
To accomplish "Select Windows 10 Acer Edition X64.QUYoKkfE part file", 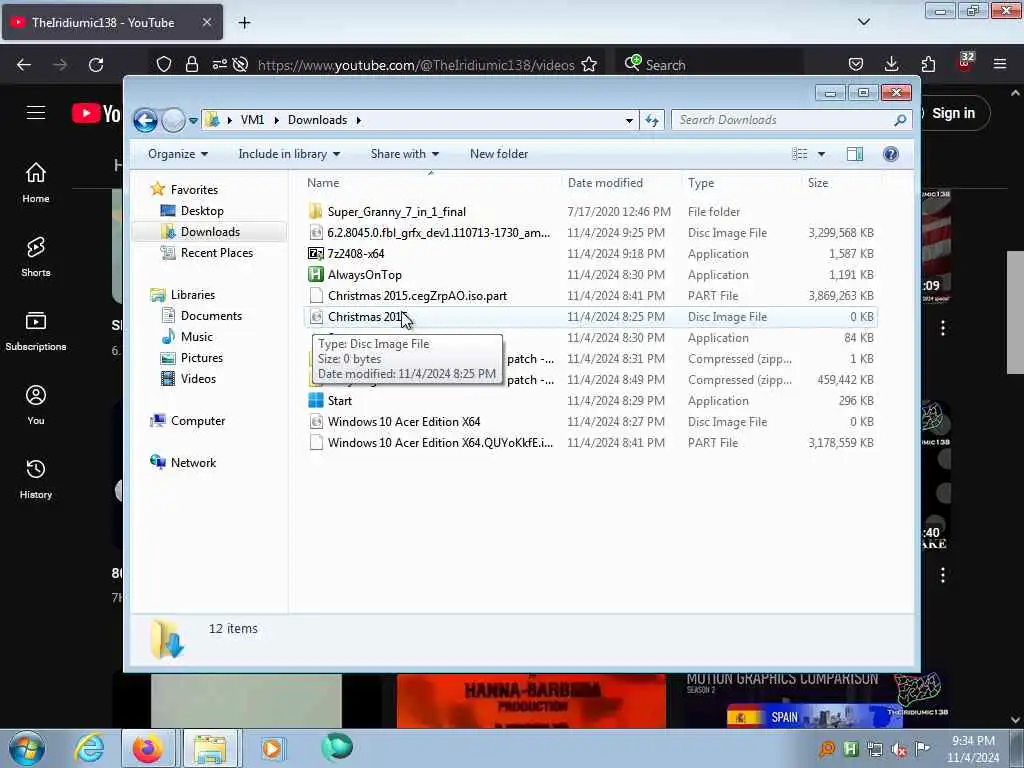I will pyautogui.click(x=440, y=443).
